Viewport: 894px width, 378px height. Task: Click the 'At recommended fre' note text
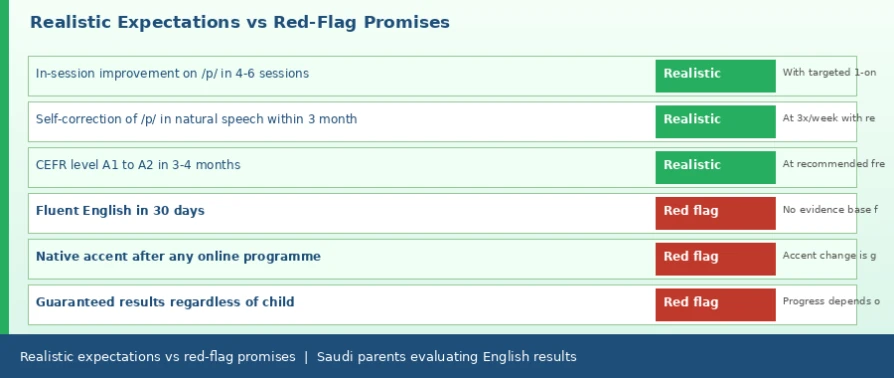(834, 164)
